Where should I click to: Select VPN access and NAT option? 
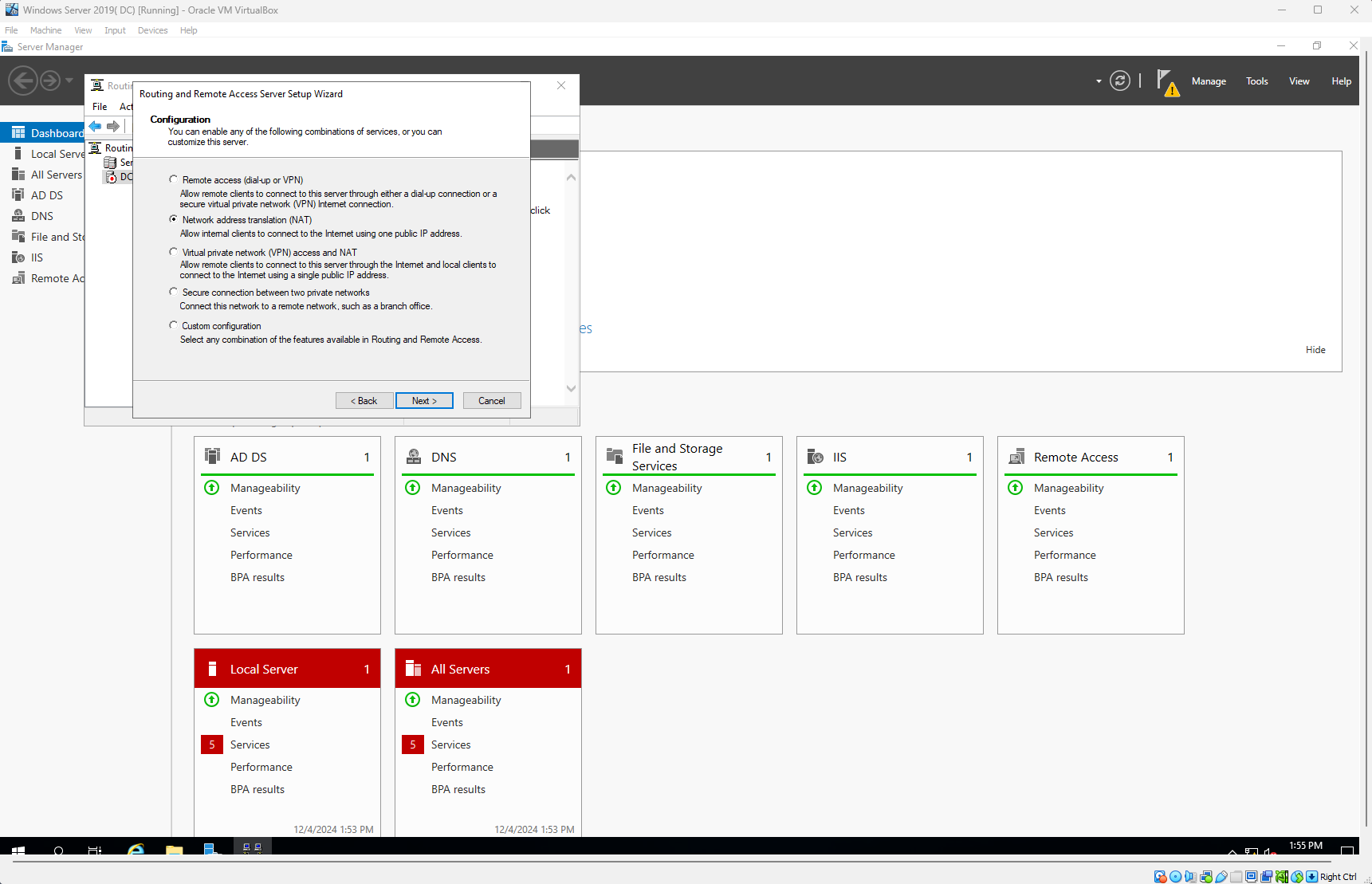[173, 252]
